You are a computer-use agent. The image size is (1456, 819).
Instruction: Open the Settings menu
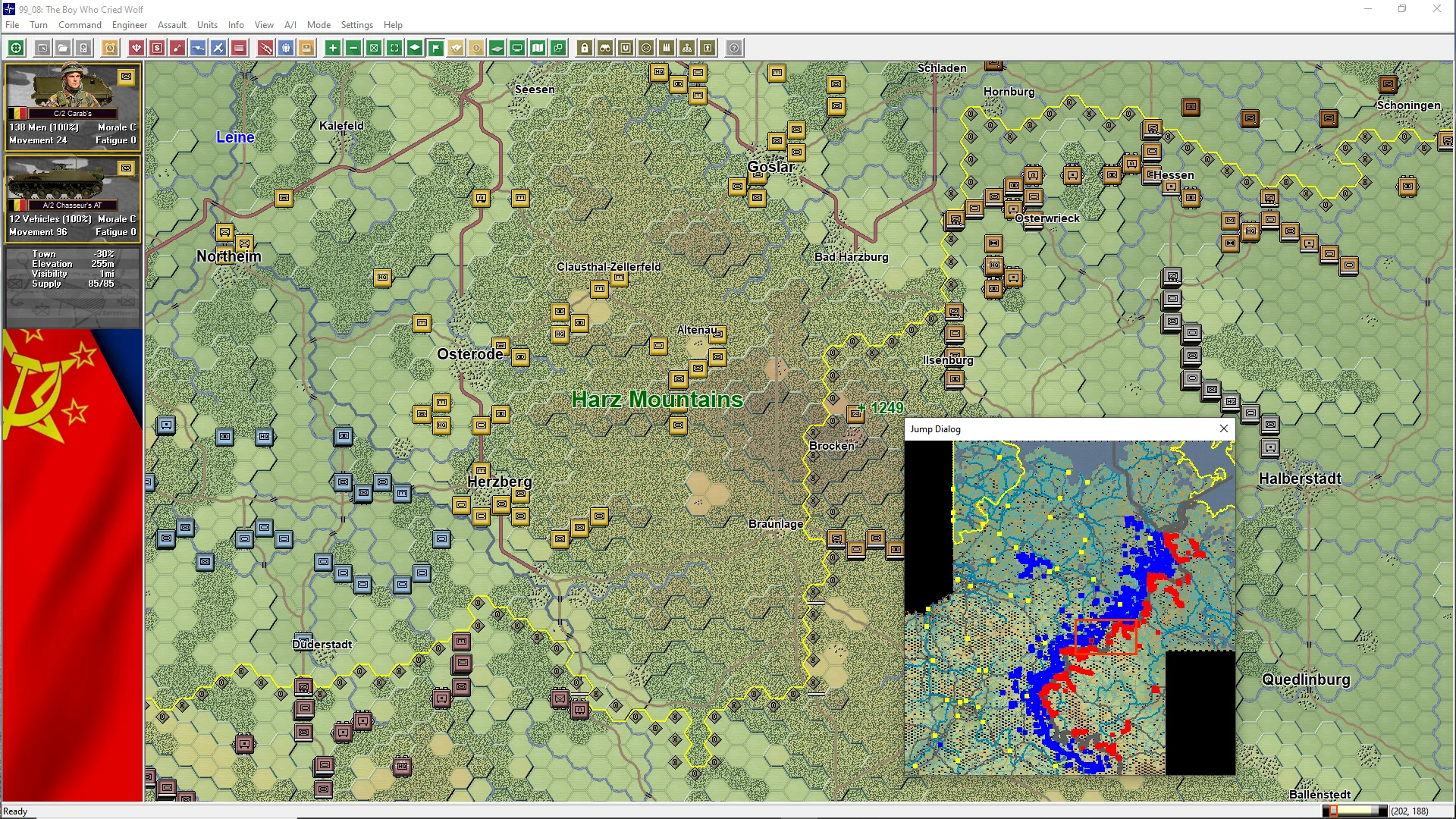[x=356, y=25]
